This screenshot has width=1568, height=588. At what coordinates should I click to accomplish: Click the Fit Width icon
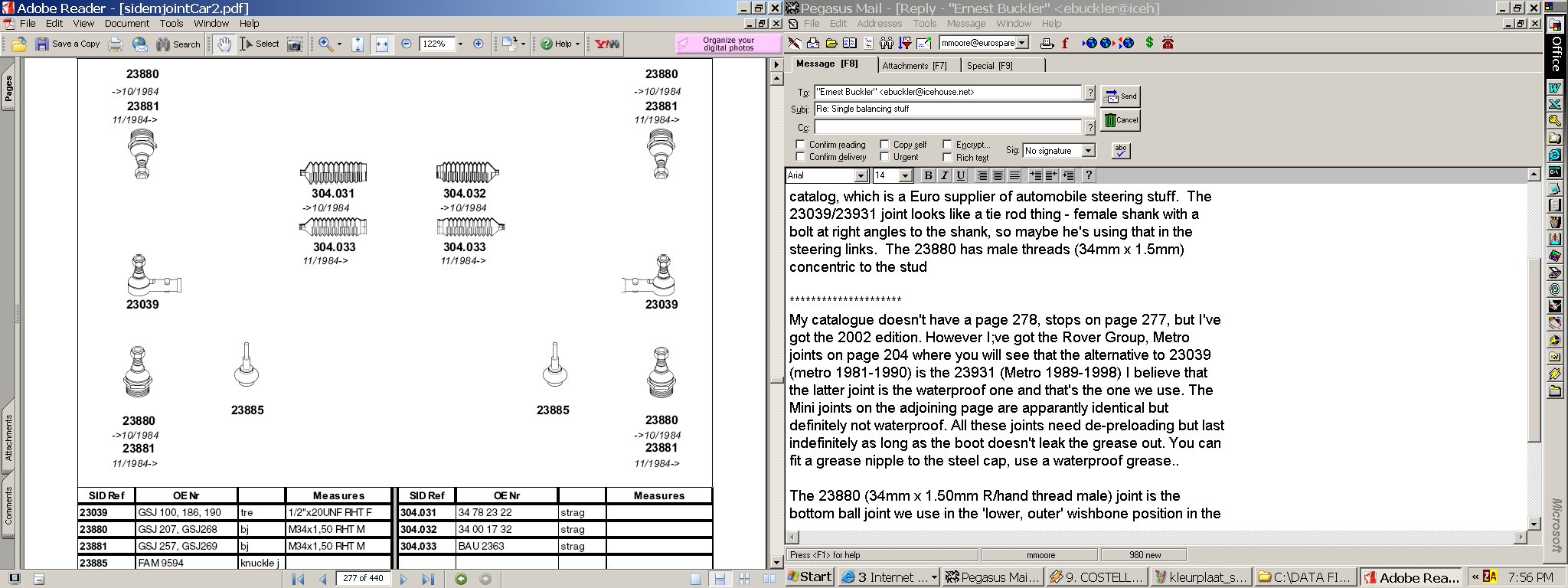(382, 44)
